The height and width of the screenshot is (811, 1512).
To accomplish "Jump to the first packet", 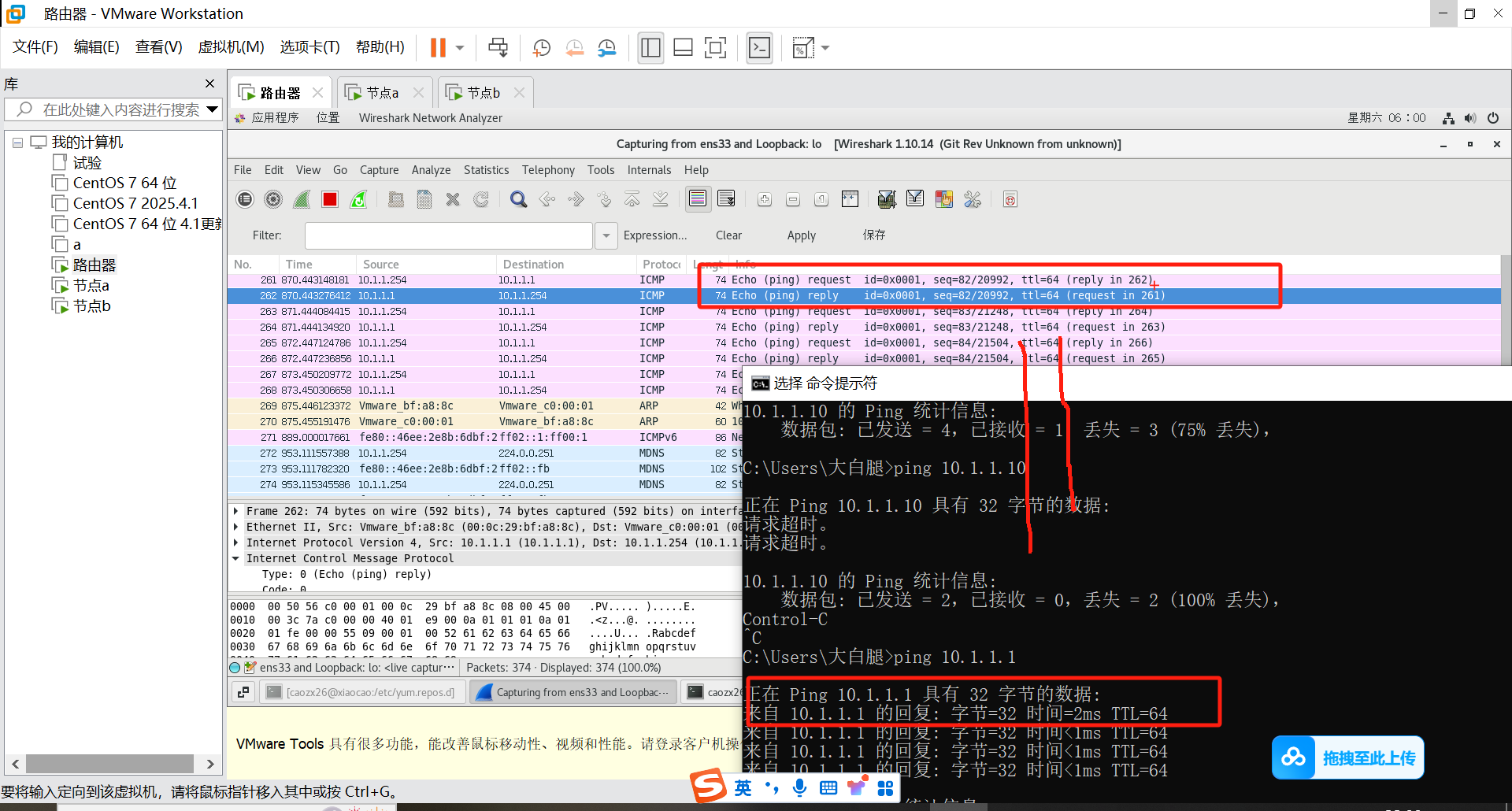I will pos(632,199).
